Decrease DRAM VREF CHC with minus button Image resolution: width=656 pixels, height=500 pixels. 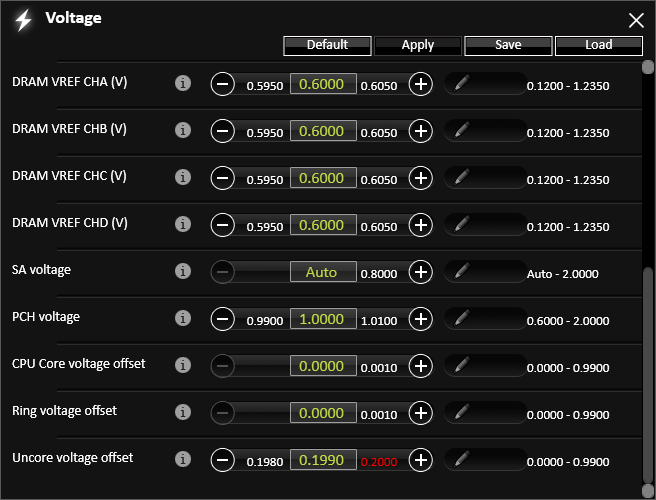pos(222,178)
